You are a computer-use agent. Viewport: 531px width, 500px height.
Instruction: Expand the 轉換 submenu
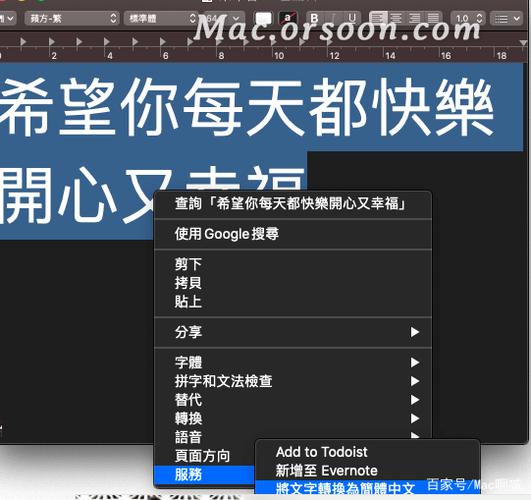point(293,419)
